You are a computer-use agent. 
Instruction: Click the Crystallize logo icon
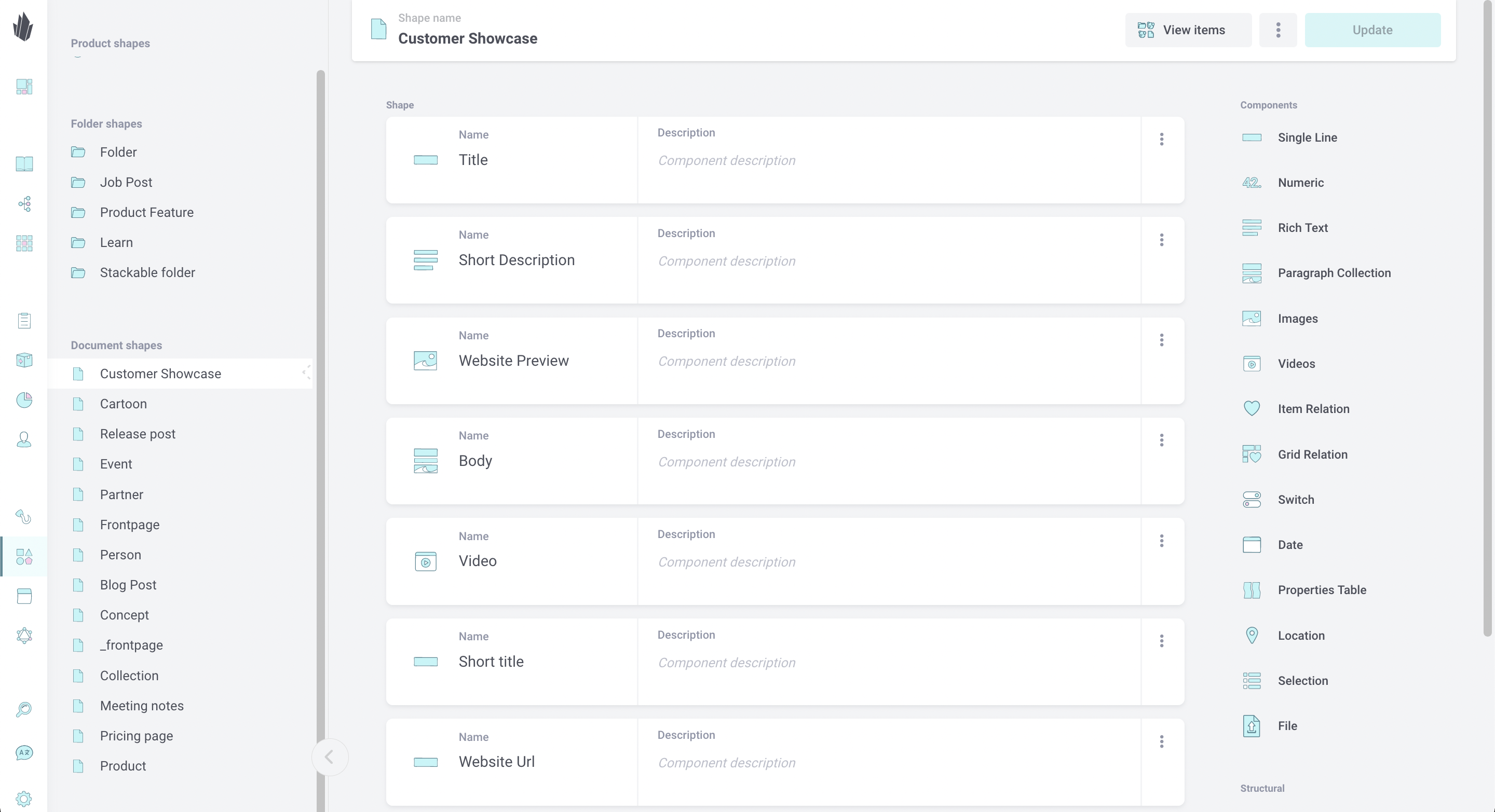tap(23, 26)
